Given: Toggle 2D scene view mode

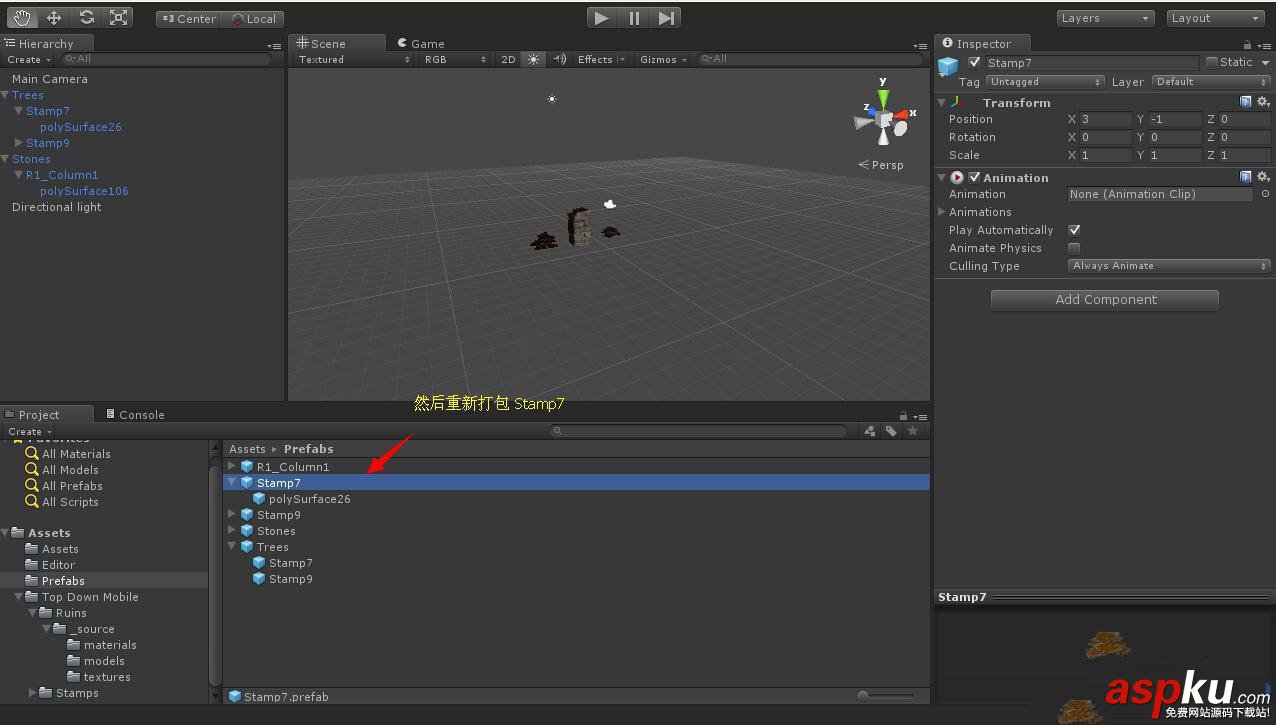Looking at the screenshot, I should click(x=508, y=59).
